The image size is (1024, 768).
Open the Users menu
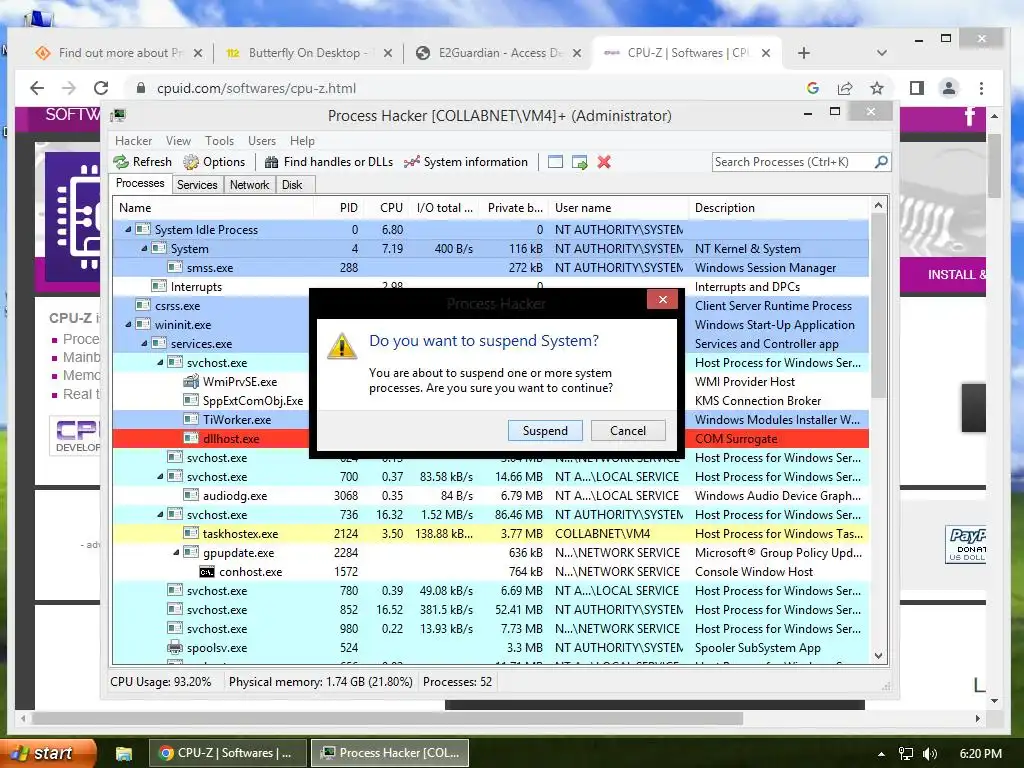[x=261, y=140]
